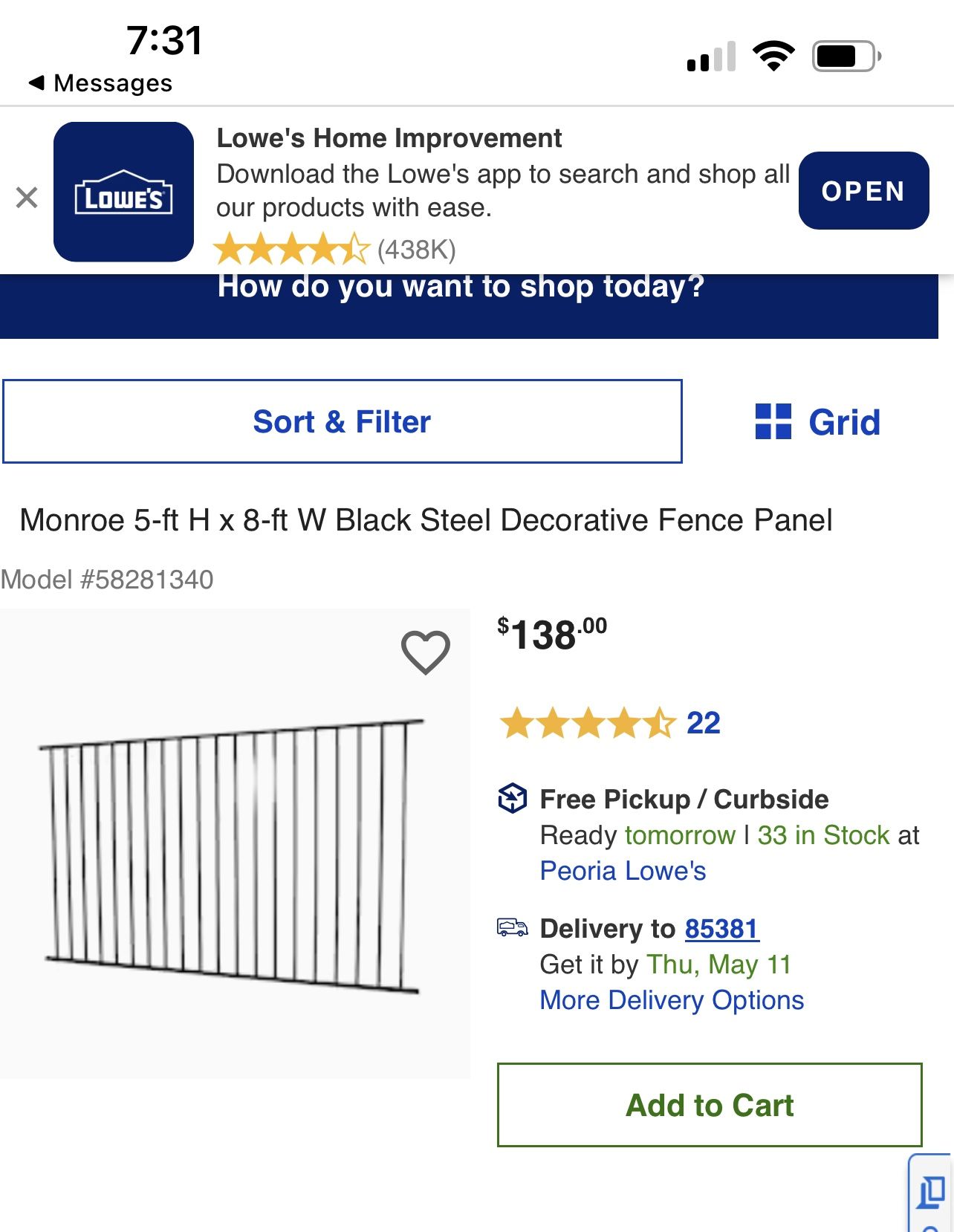Dismiss the Lowe's app banner with X
954x1232 pixels.
click(27, 198)
